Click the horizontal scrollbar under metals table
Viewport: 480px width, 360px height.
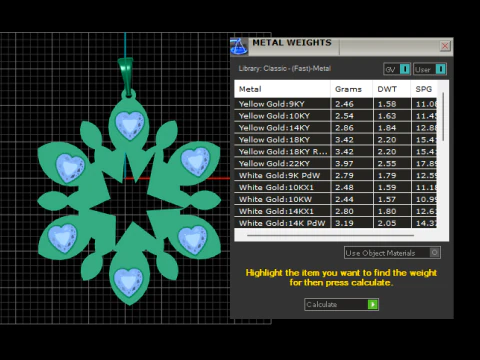point(330,235)
